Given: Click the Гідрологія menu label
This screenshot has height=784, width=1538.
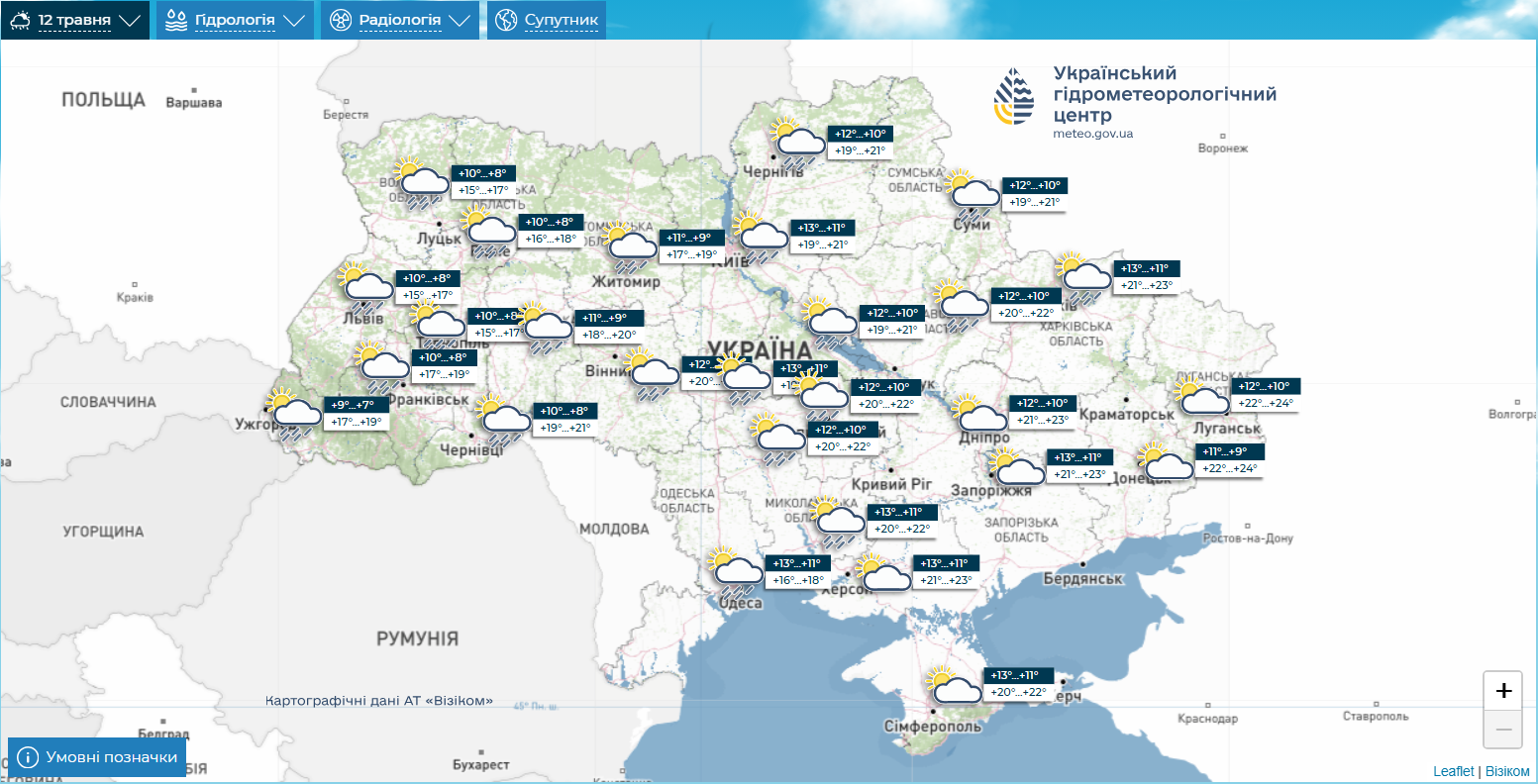Looking at the screenshot, I should [x=235, y=20].
